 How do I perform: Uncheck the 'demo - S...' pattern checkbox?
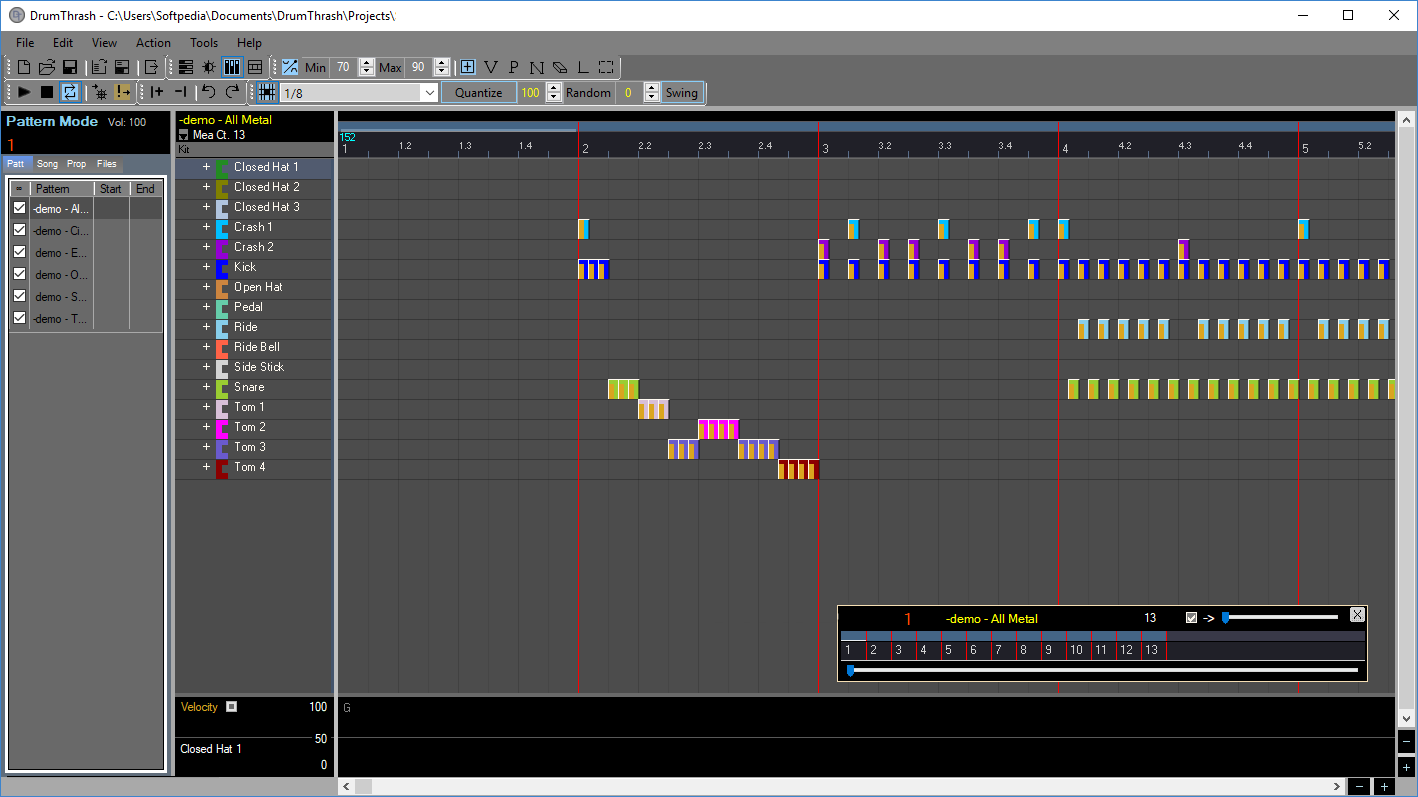tap(19, 296)
